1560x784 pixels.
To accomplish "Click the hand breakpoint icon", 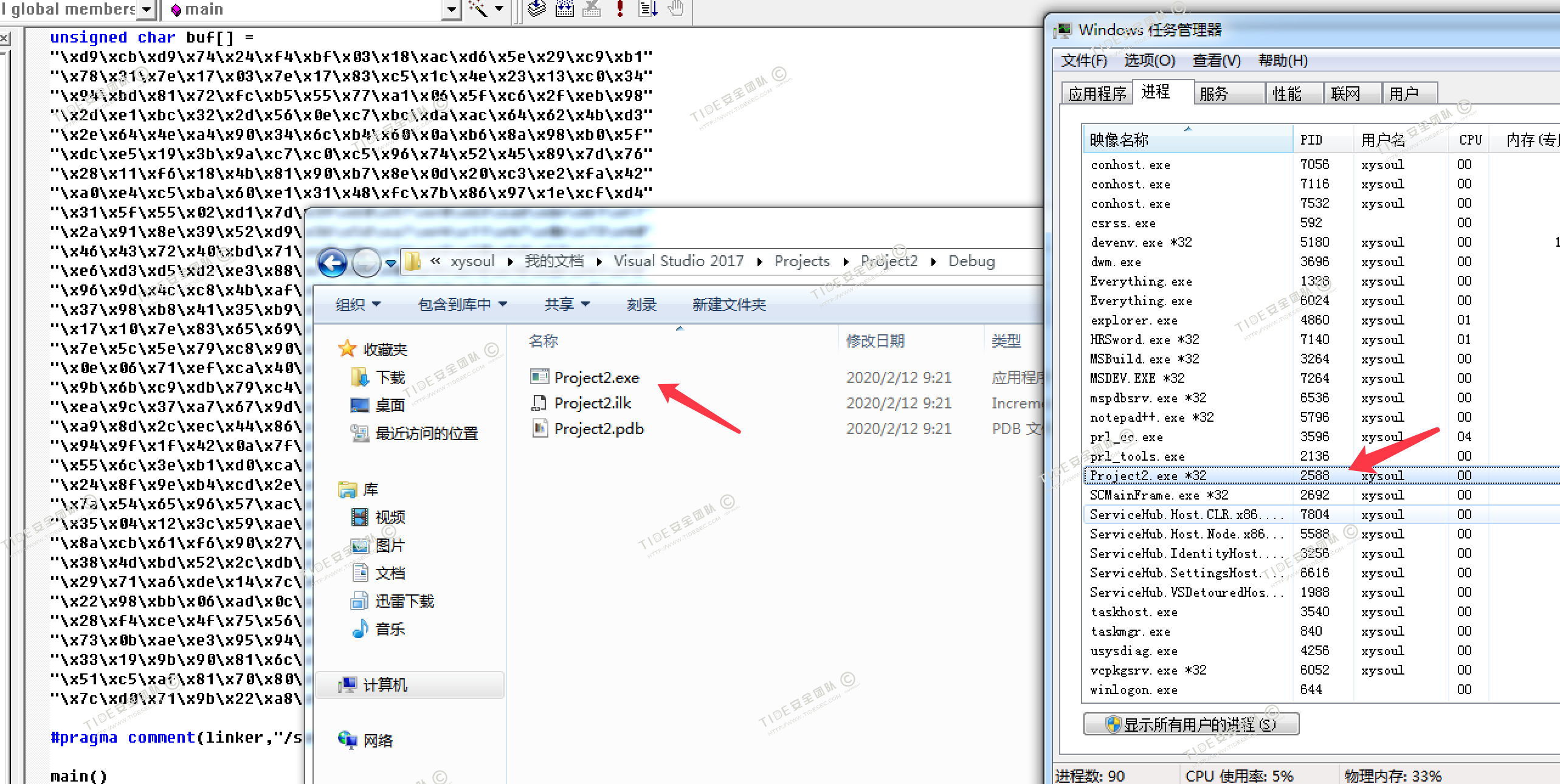I will click(675, 9).
